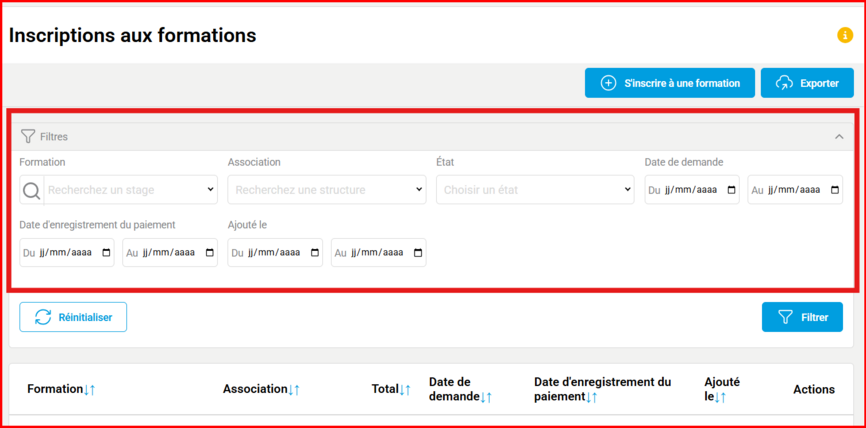
Task: Open calendar for payment registration start date
Action: coord(106,253)
